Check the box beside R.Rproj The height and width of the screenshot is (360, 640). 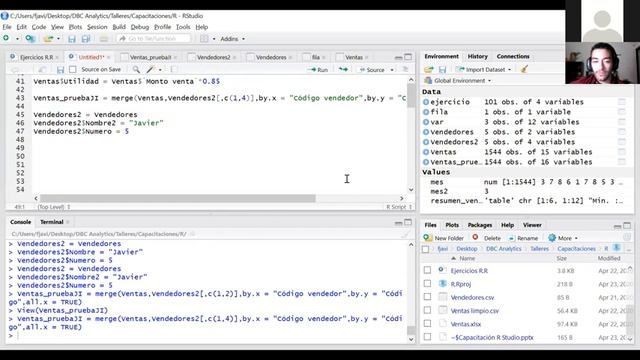pyautogui.click(x=427, y=284)
